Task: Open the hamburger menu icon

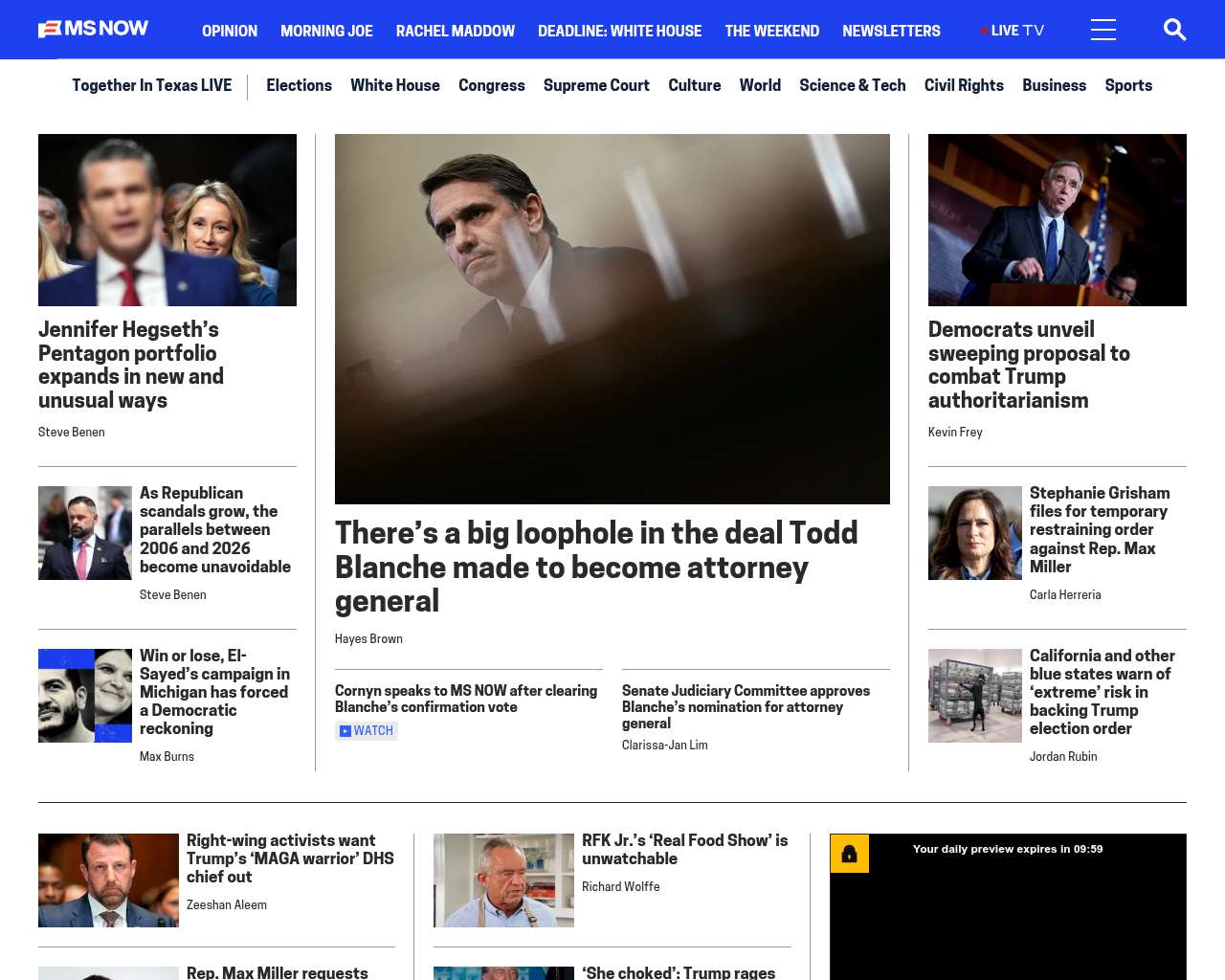Action: click(1103, 30)
